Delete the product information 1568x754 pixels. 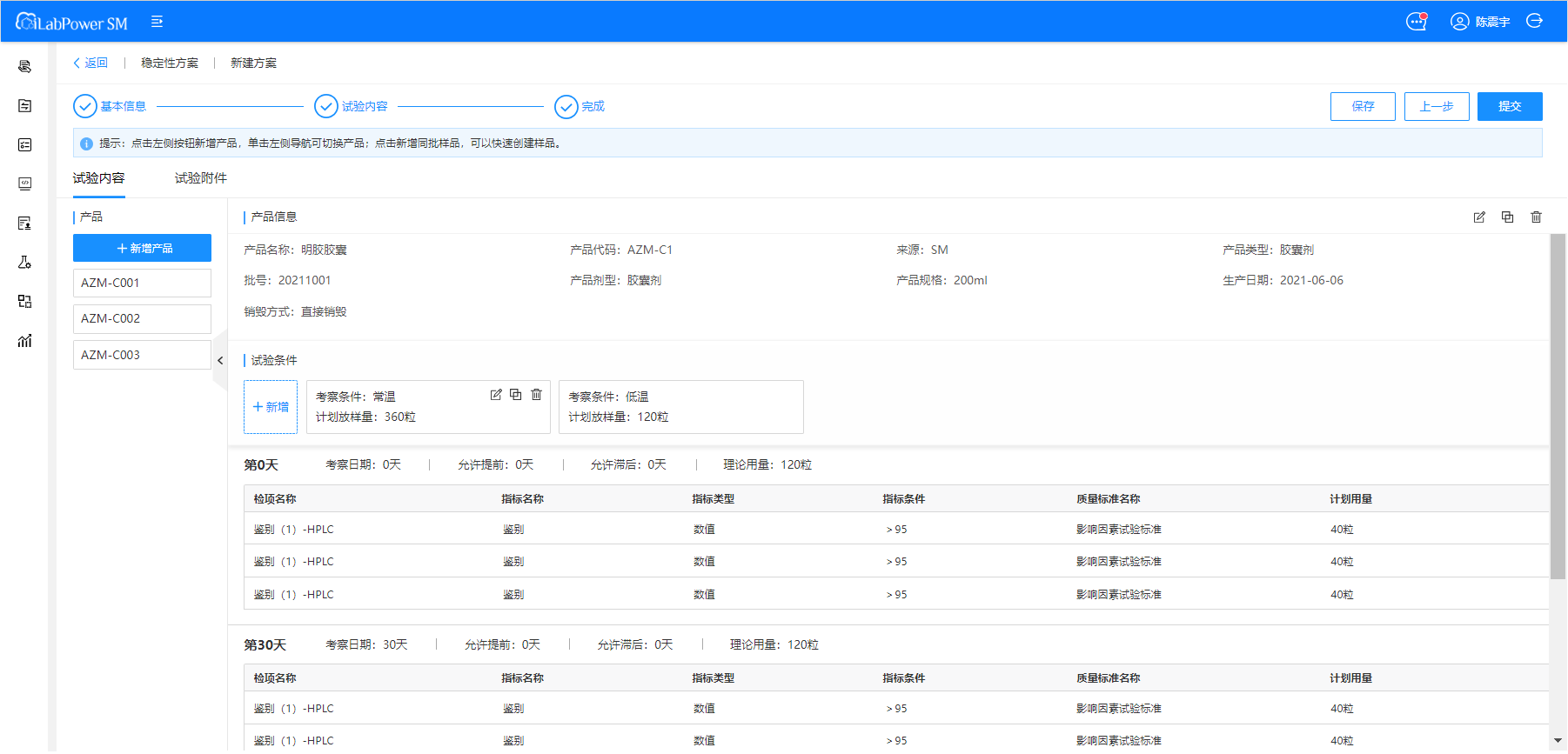point(1537,217)
